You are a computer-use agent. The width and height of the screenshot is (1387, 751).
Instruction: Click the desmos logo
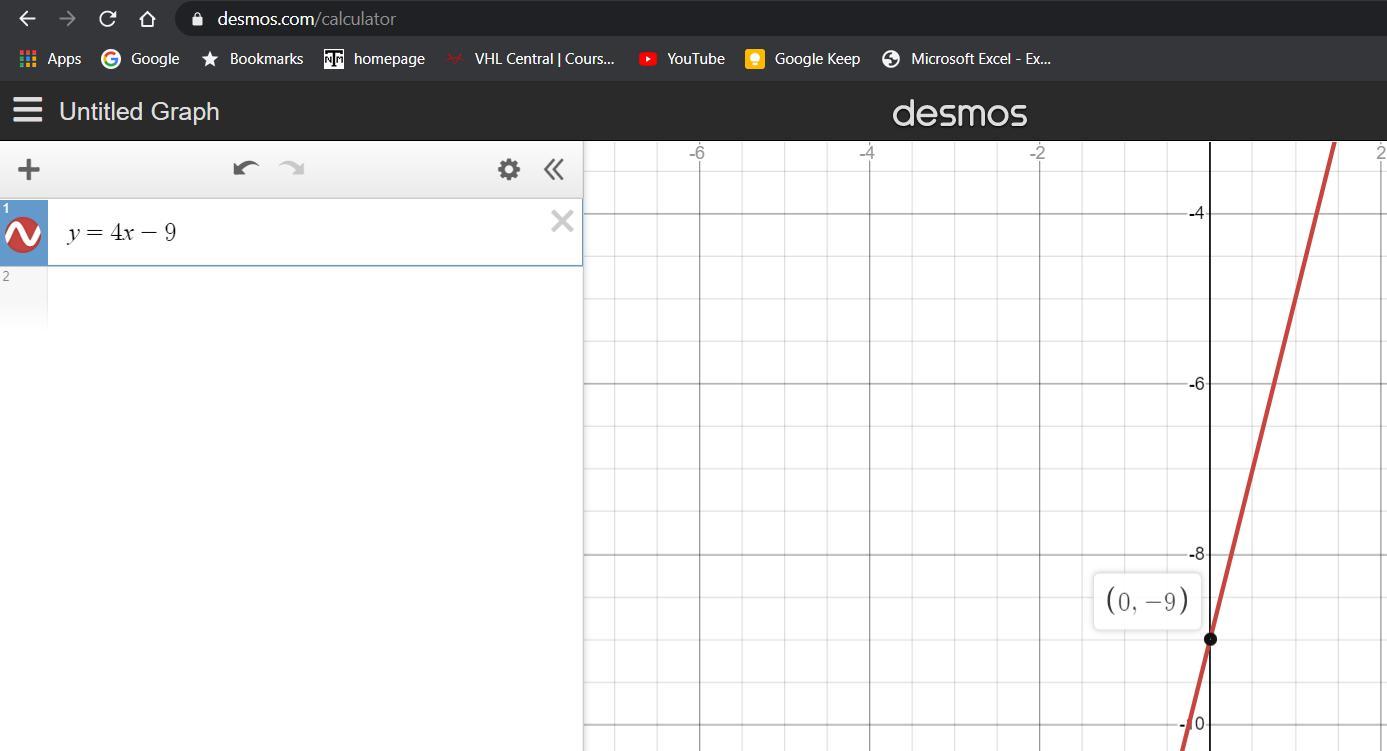pos(960,113)
